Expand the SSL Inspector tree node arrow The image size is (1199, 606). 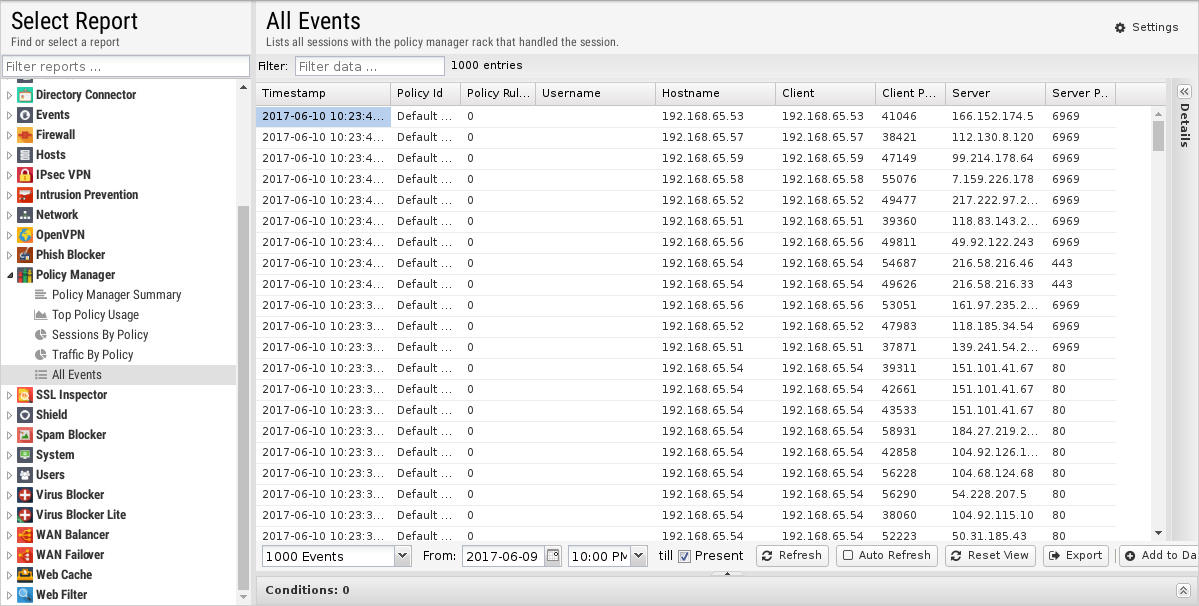[x=10, y=394]
